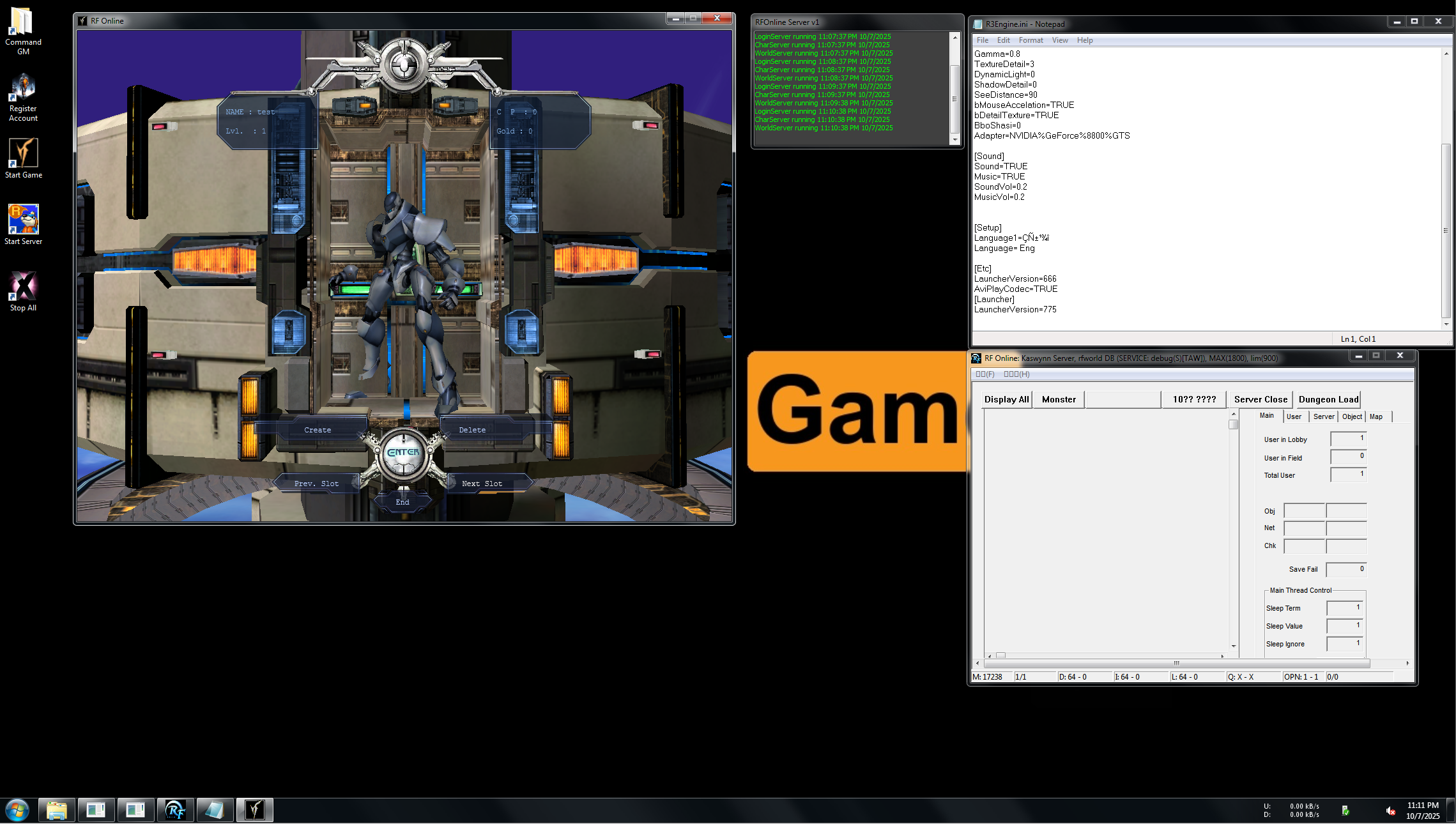Open Windows Explorer from the taskbar
Image resolution: width=1456 pixels, height=824 pixels.
point(57,810)
